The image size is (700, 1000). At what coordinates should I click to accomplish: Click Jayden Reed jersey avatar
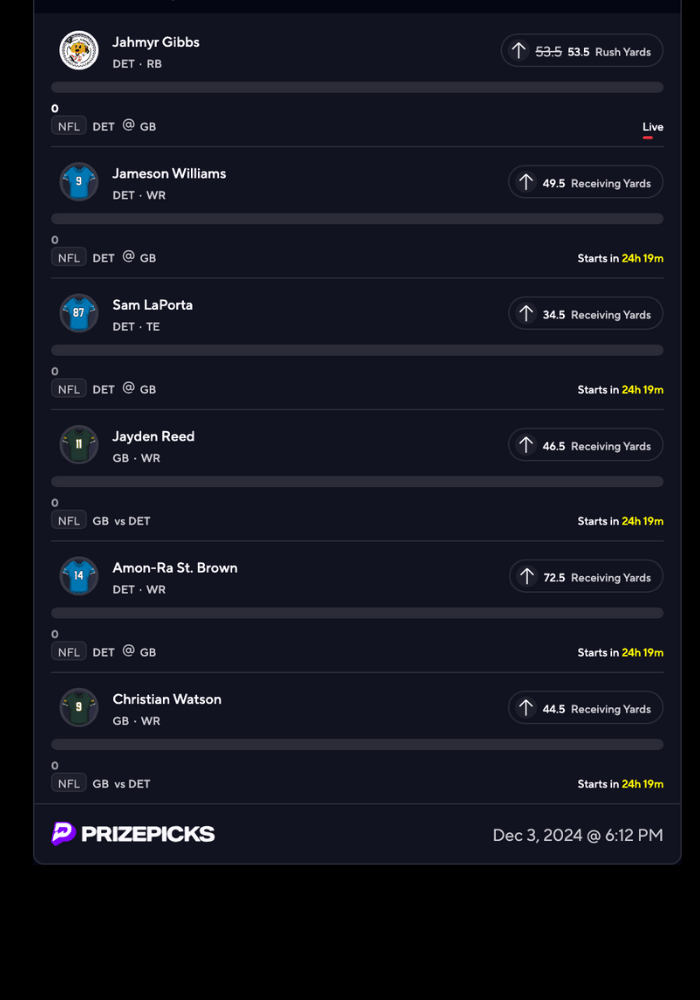pos(79,445)
